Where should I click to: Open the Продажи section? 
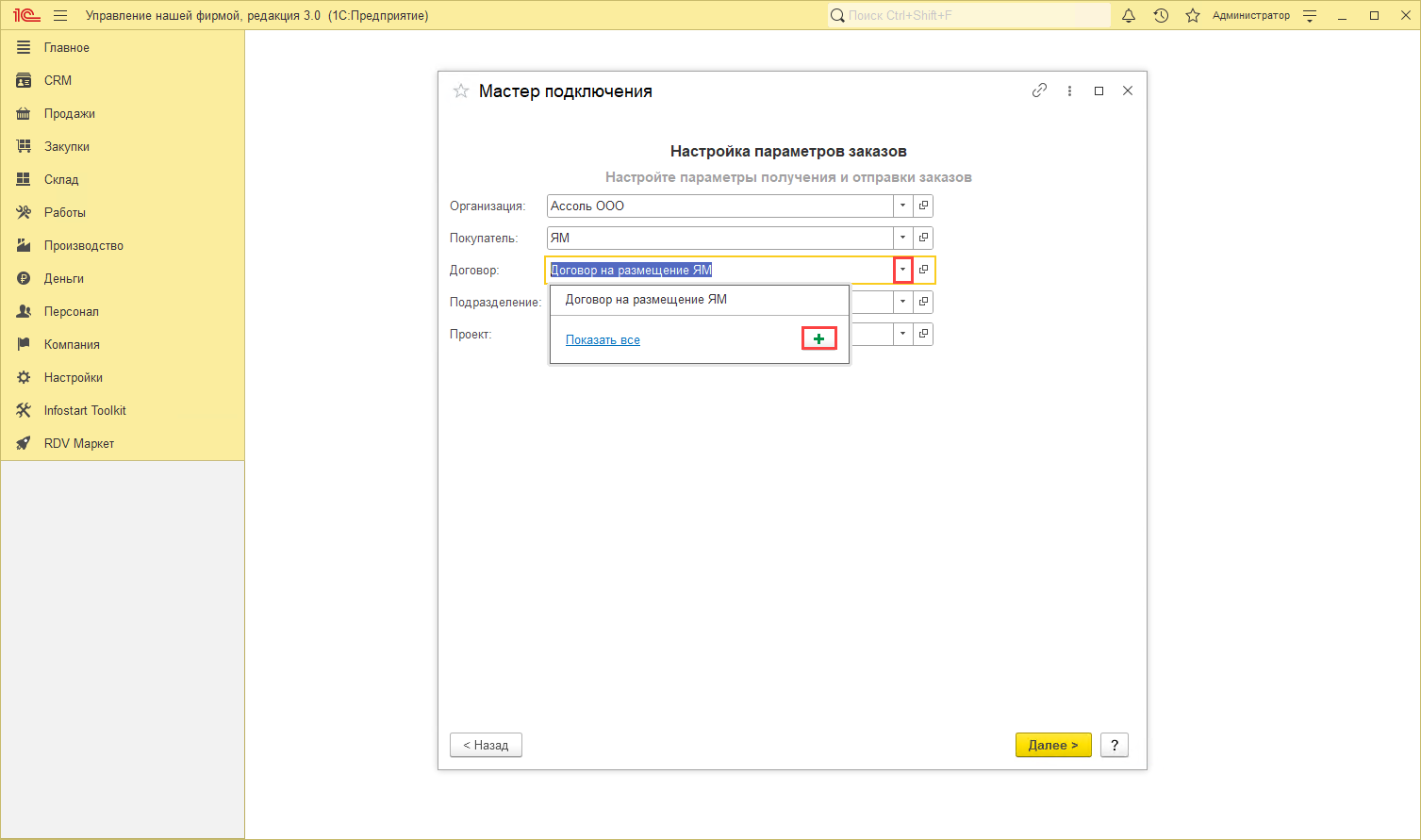[69, 114]
